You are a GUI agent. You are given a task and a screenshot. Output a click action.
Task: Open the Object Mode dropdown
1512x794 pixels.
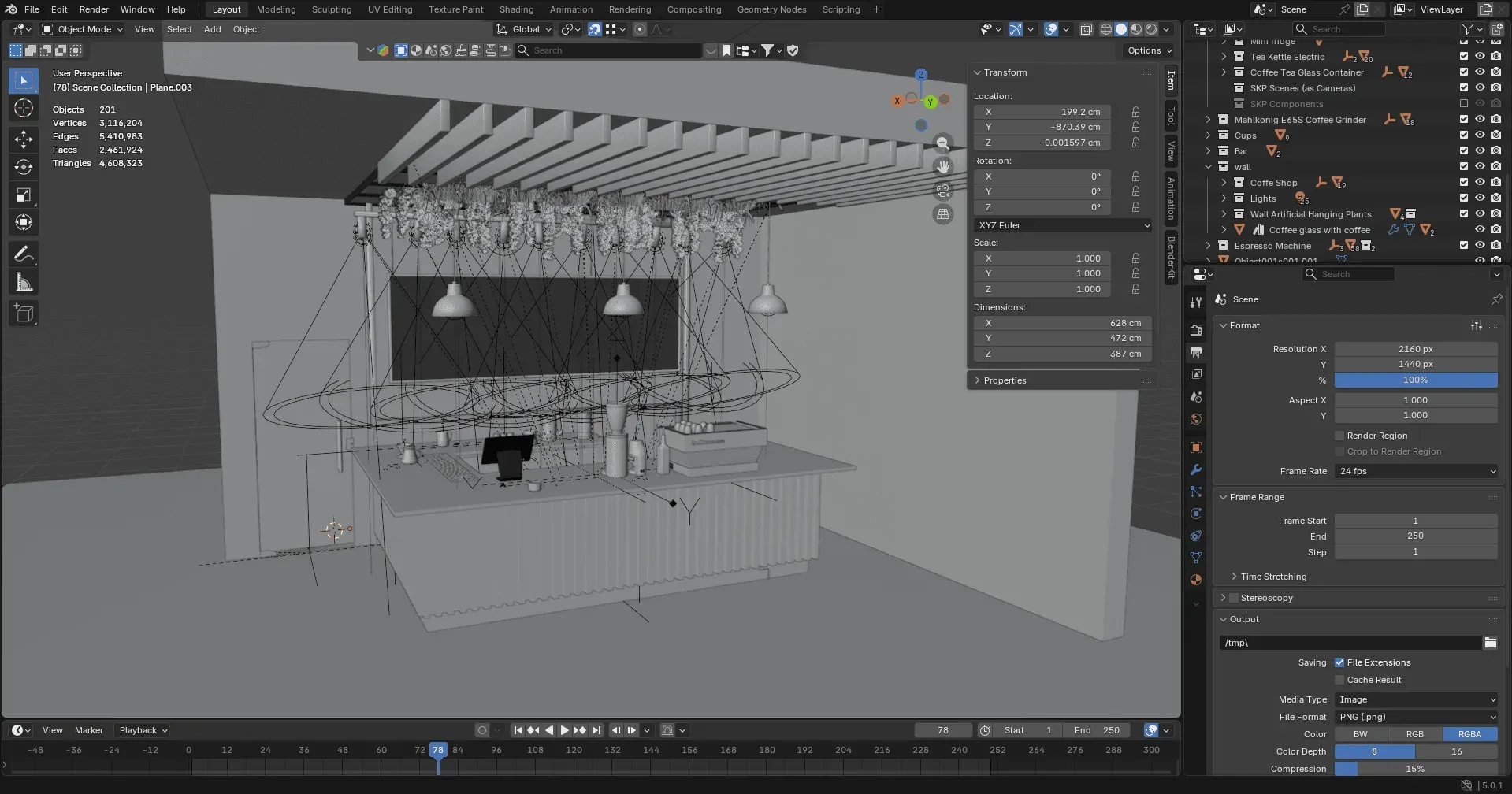pos(83,29)
